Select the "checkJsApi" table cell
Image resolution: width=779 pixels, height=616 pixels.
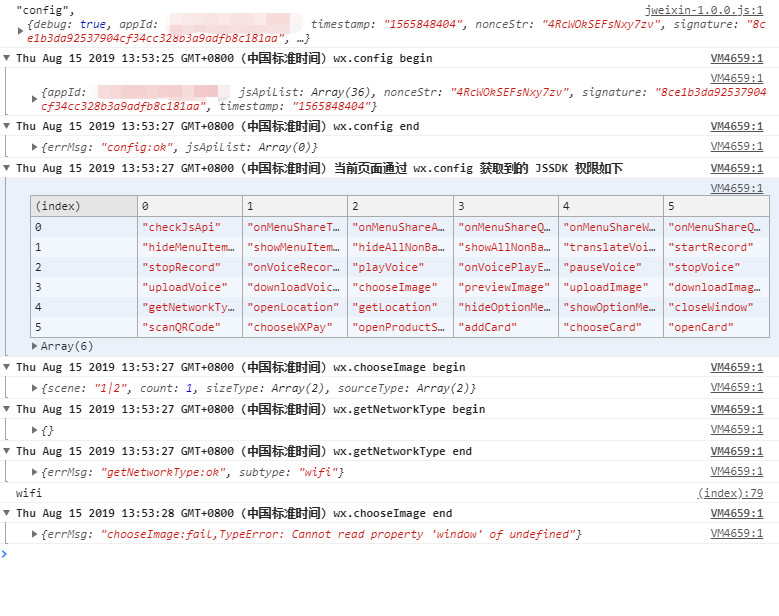click(190, 227)
